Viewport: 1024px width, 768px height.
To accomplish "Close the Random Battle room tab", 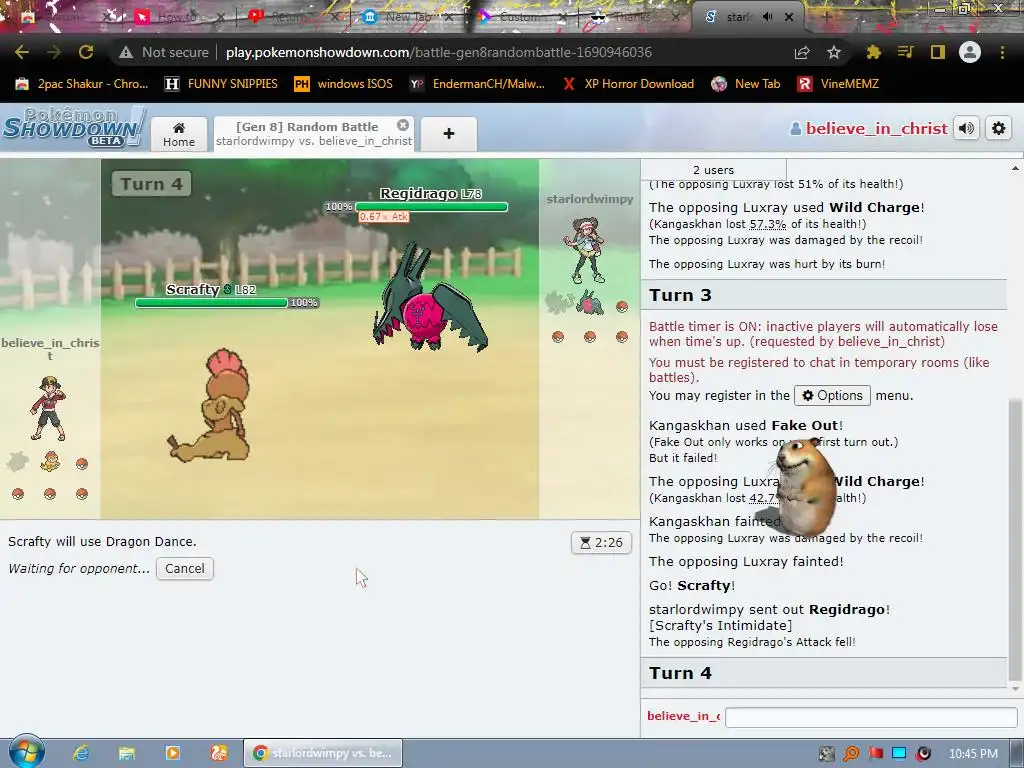I will 403,125.
